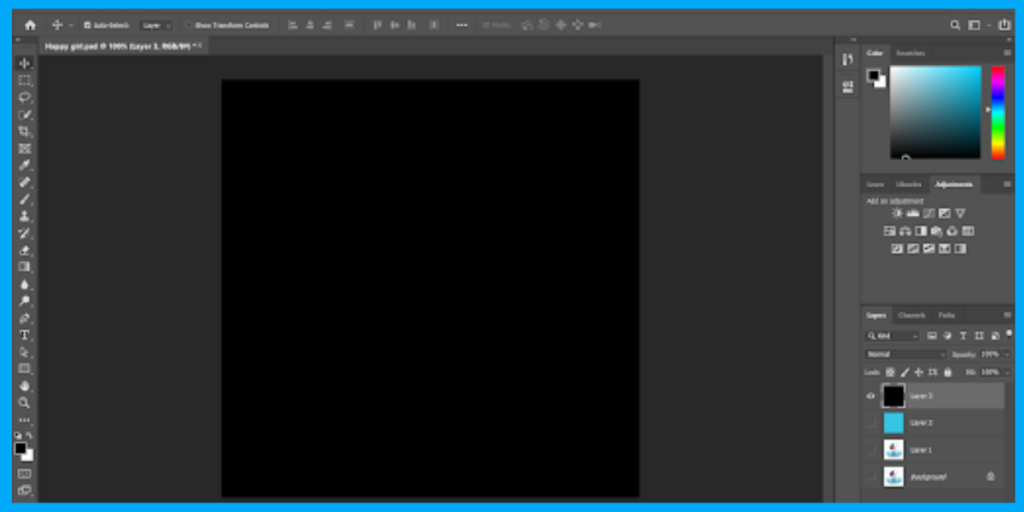Select the Gradient tool

click(24, 267)
